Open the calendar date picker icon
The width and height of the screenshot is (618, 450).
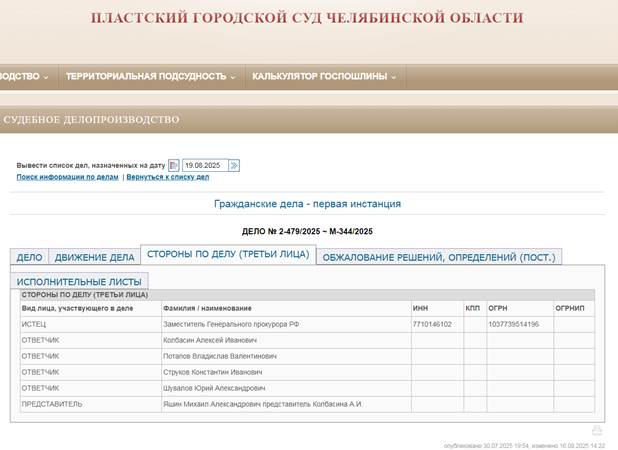tap(173, 165)
